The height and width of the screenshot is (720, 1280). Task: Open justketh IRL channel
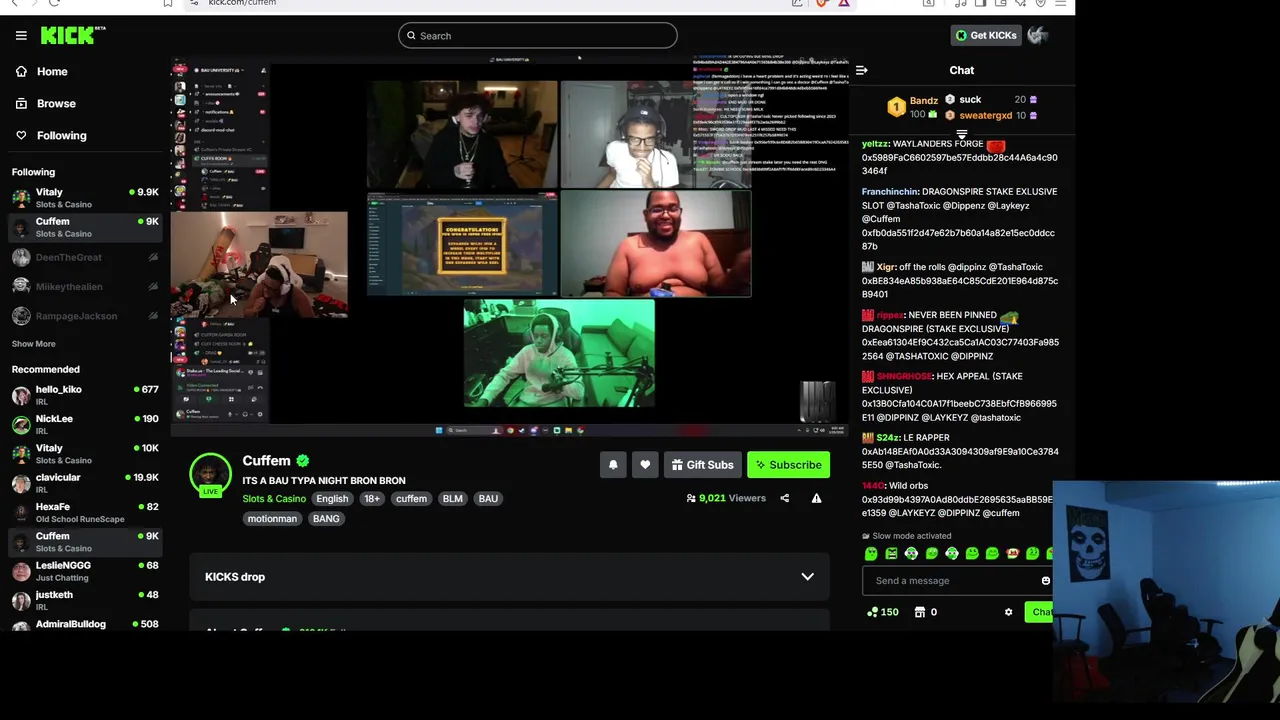tap(85, 600)
